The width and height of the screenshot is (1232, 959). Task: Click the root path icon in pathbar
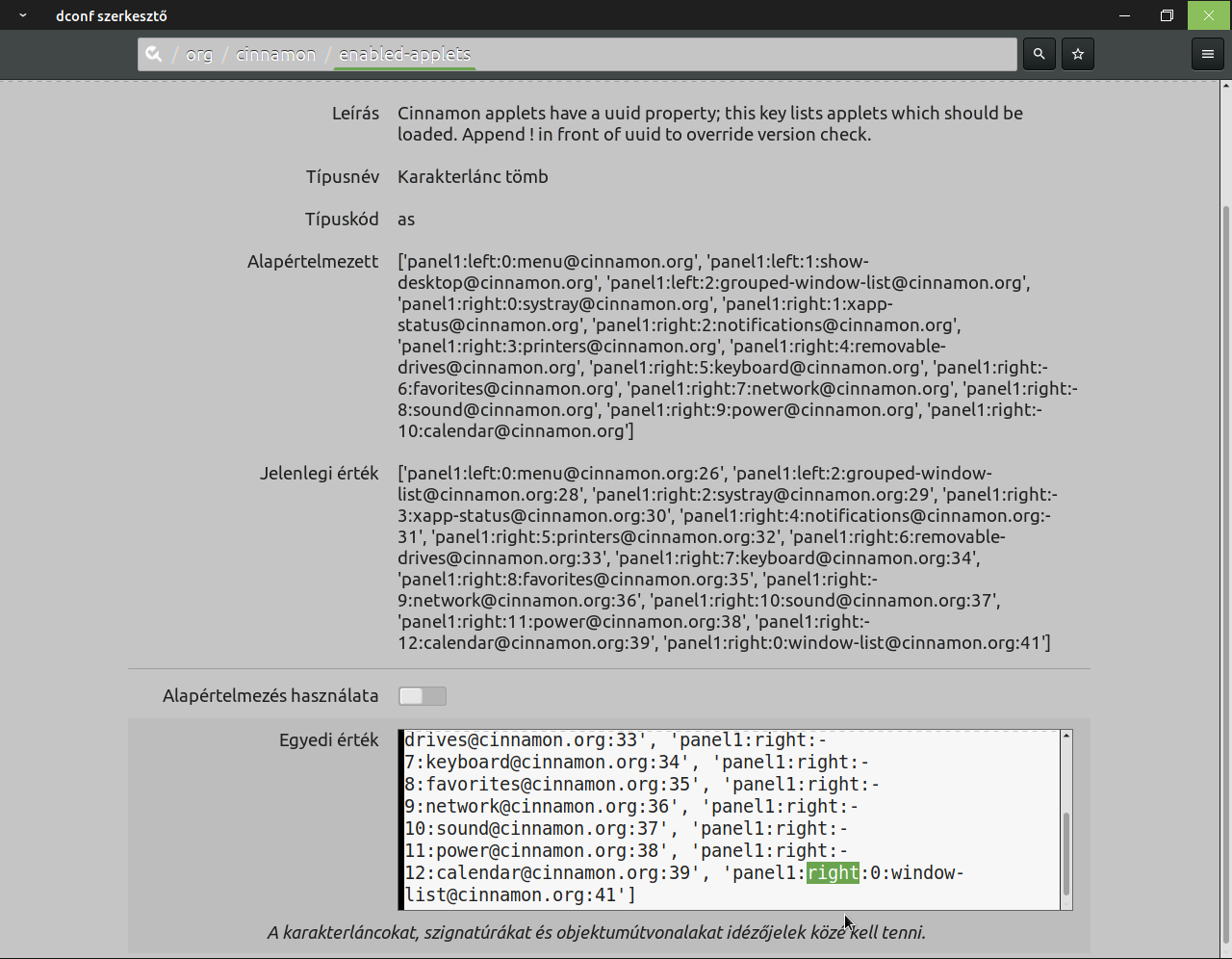click(x=154, y=54)
